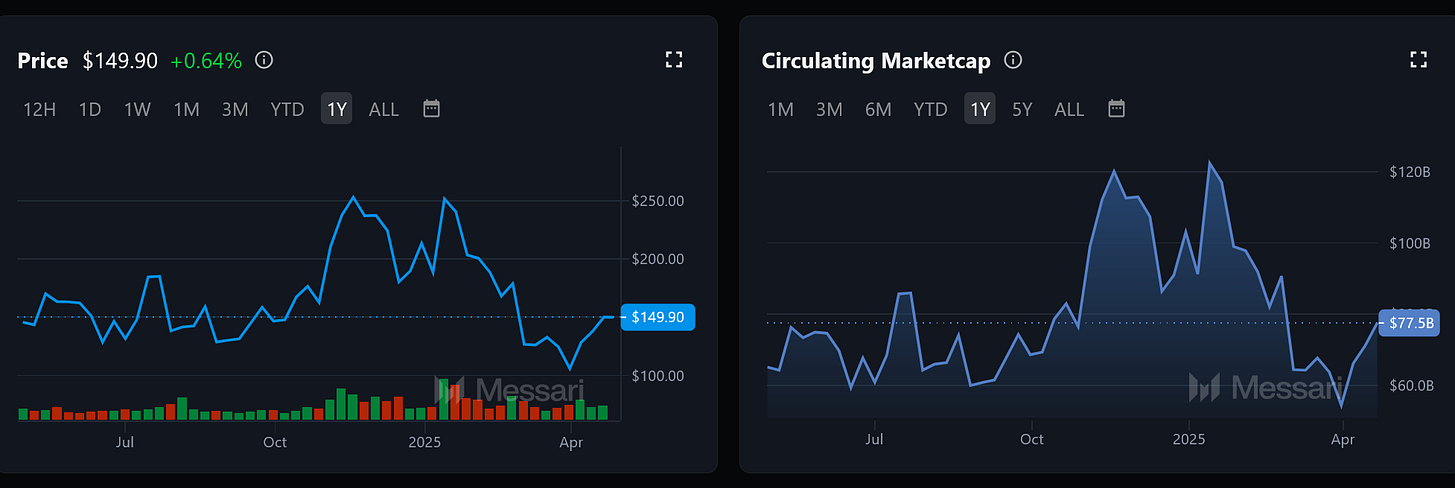
Task: Select YTD range on Marketcap chart
Action: click(930, 109)
